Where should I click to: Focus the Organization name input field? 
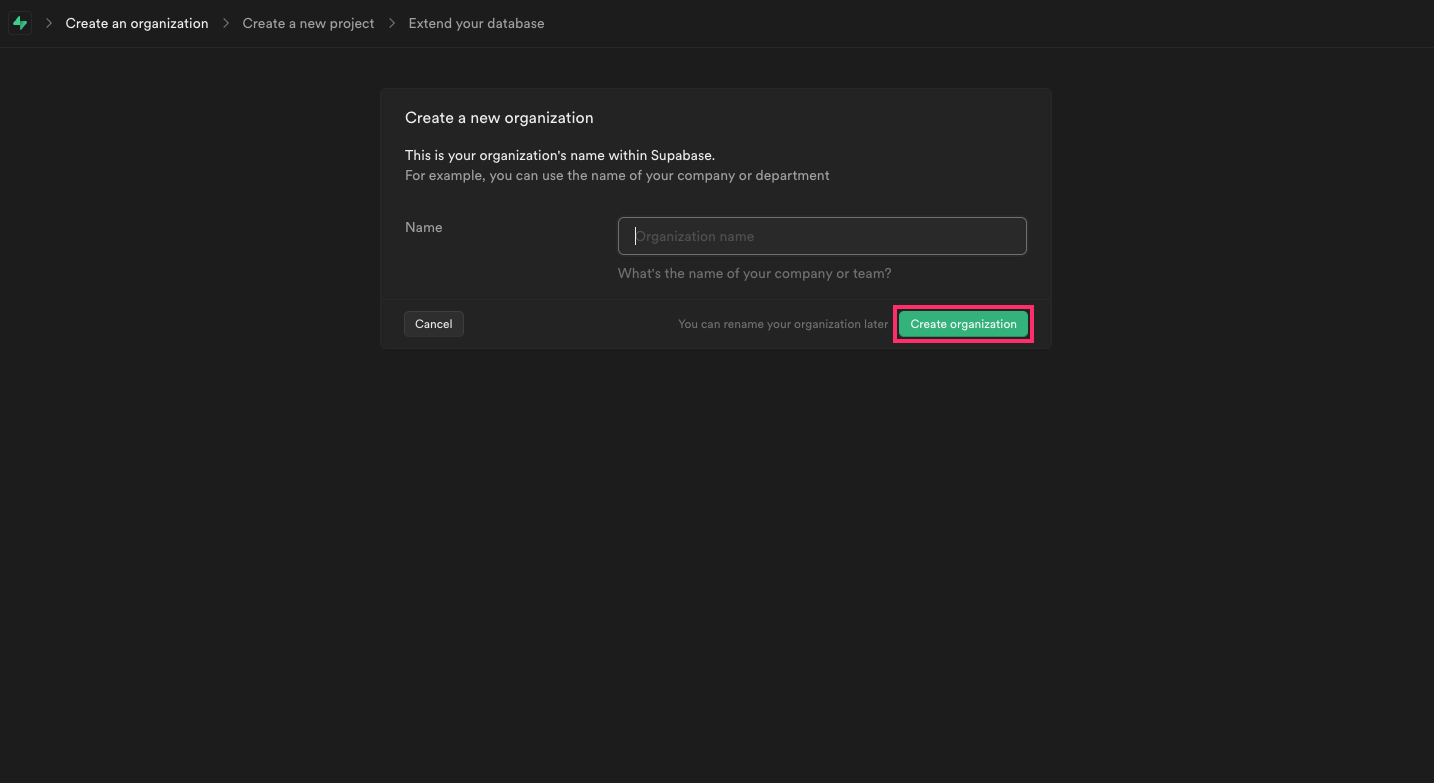[822, 236]
